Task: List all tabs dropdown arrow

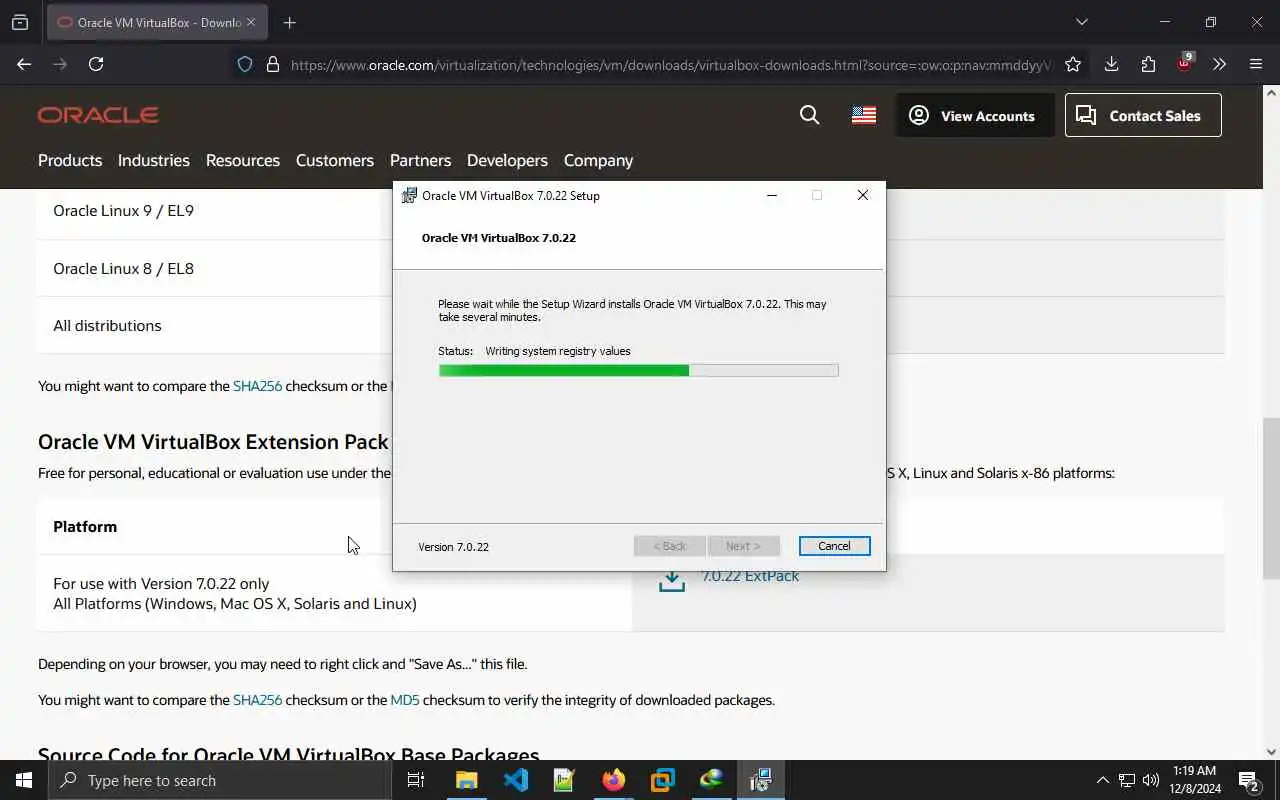Action: (1081, 22)
